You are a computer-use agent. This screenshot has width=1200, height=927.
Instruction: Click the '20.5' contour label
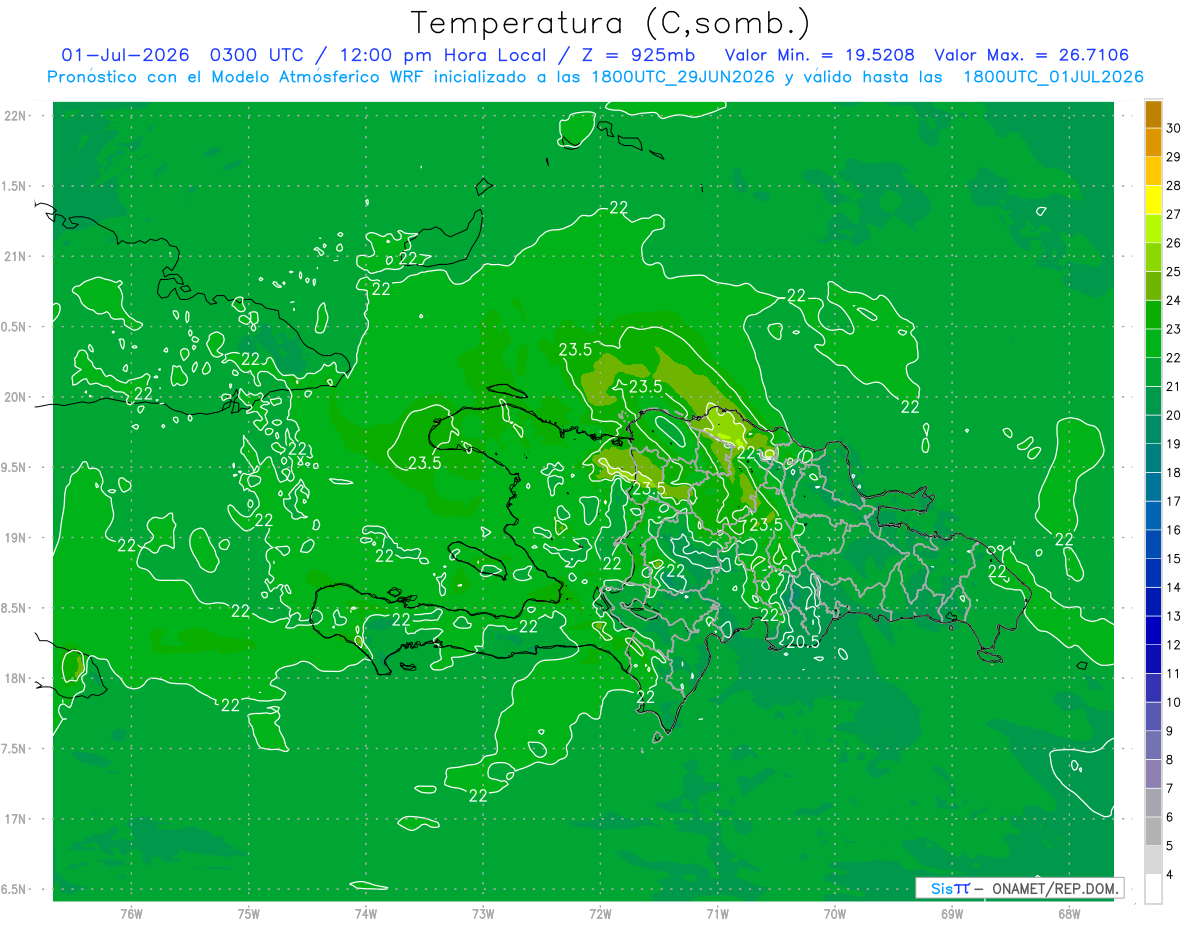[803, 642]
